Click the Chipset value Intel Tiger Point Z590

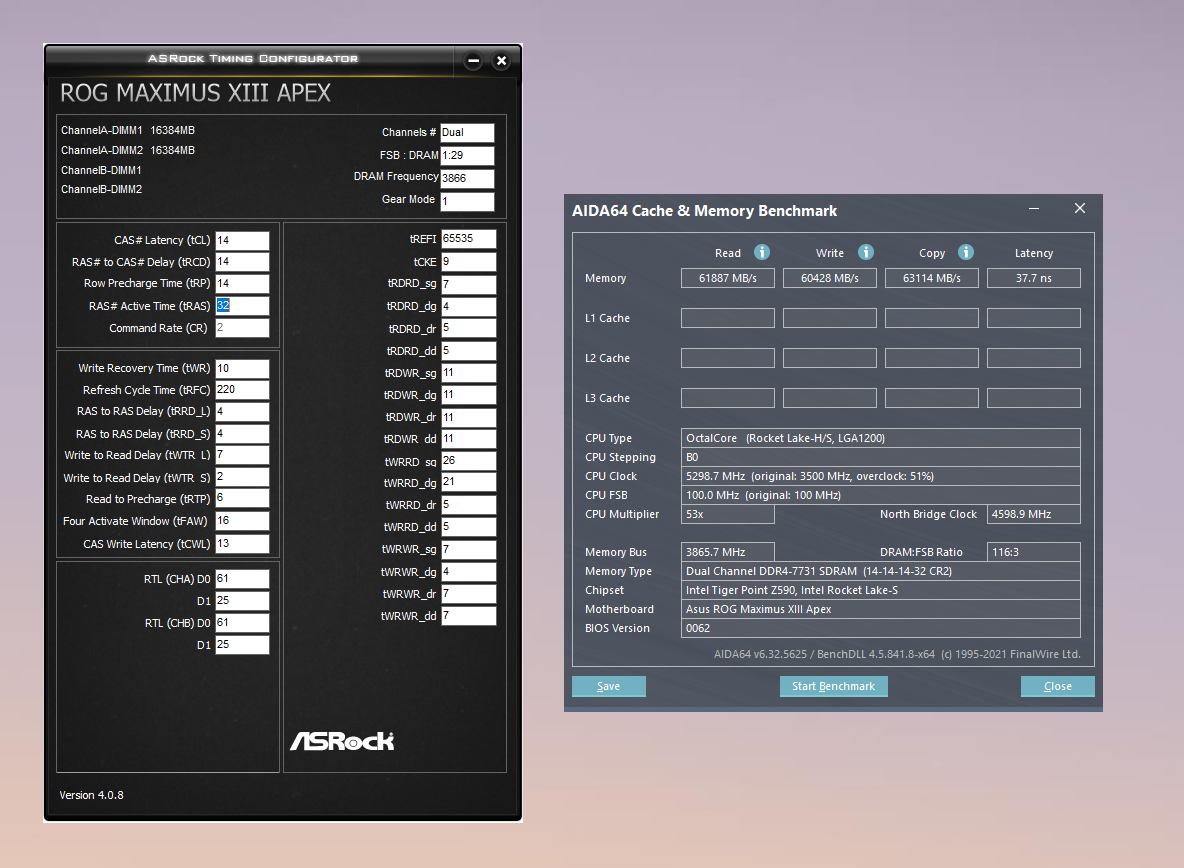pyautogui.click(x=880, y=590)
